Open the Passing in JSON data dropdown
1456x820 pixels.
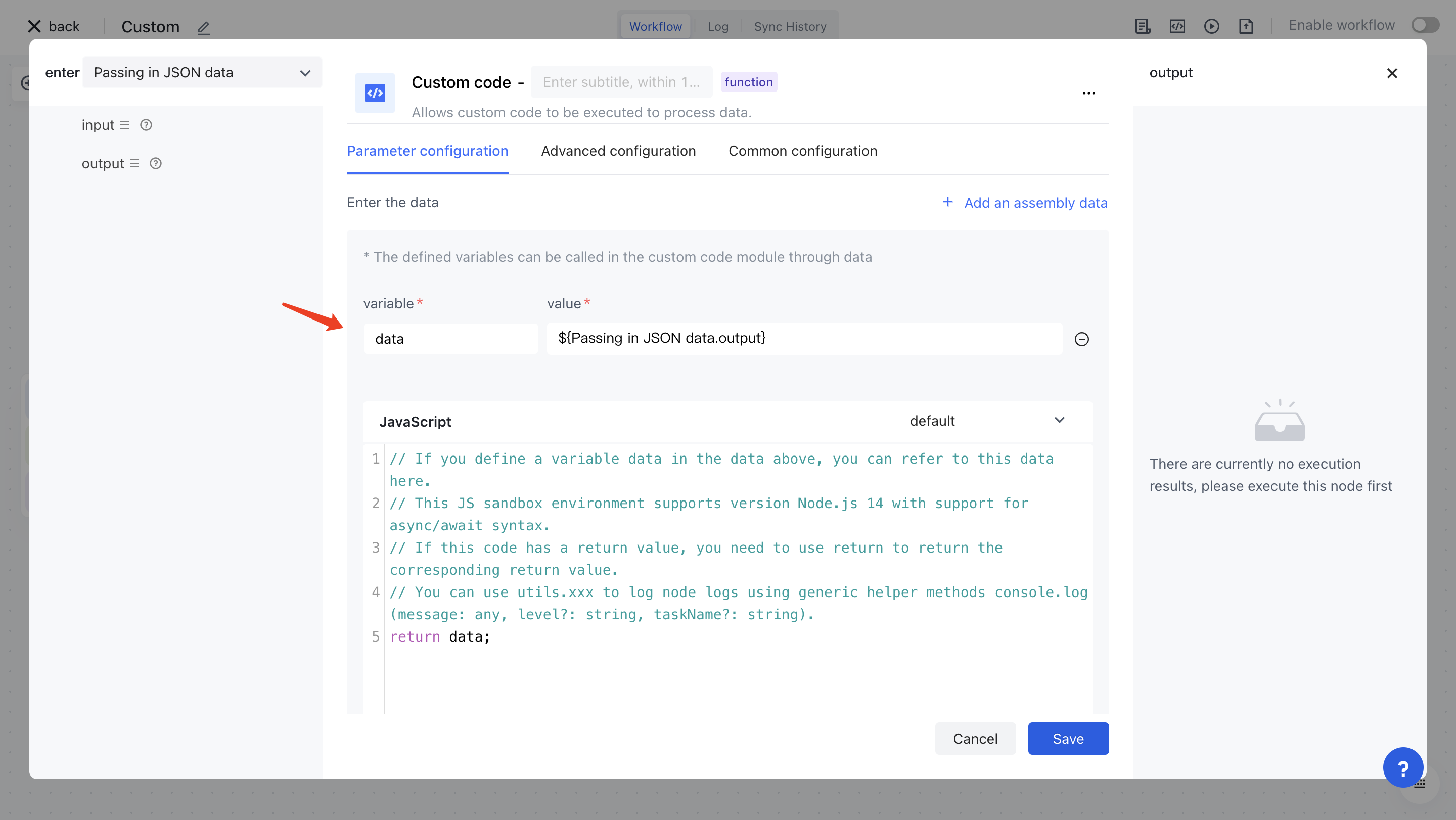tap(202, 72)
